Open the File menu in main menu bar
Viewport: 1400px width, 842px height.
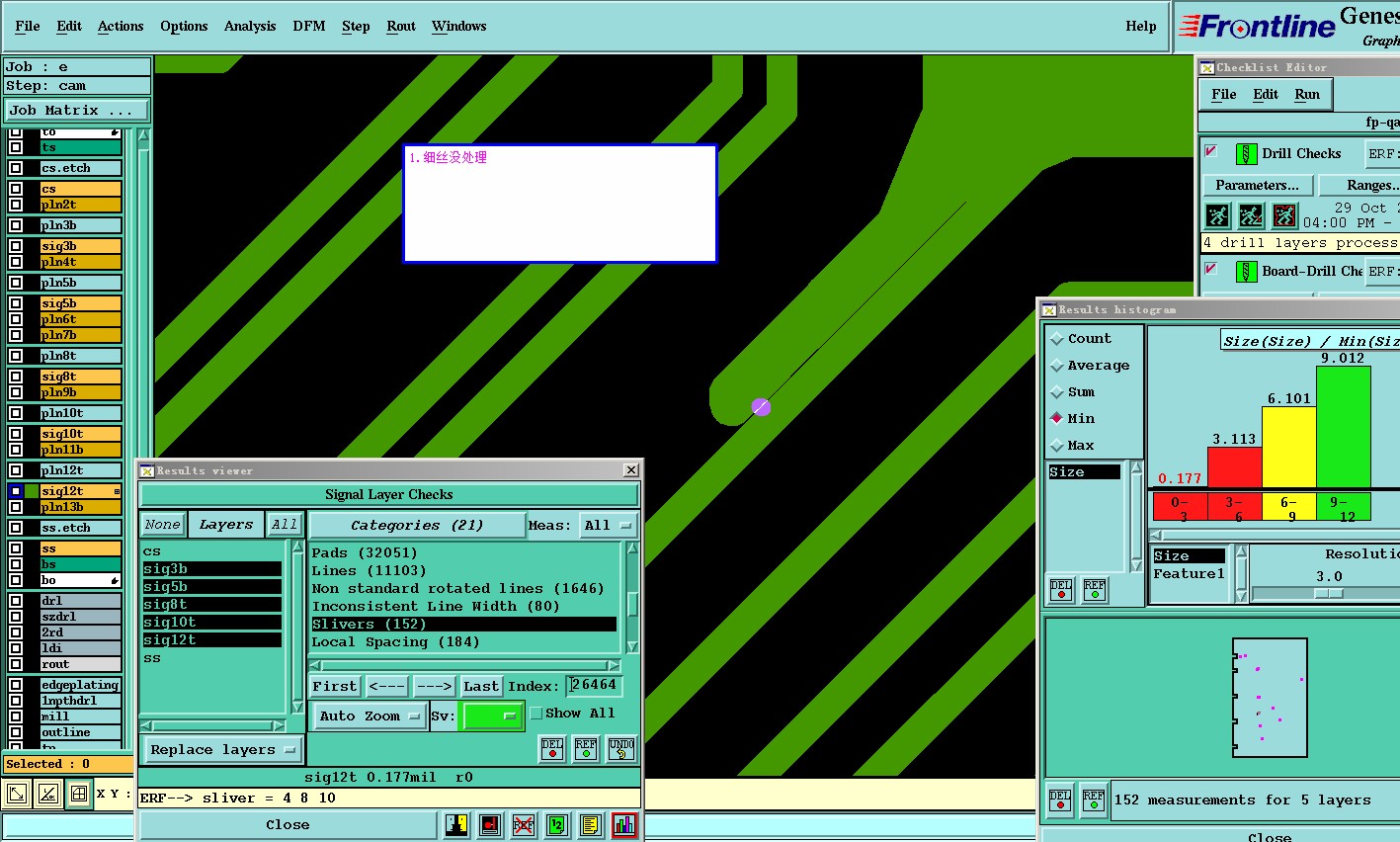tap(28, 27)
